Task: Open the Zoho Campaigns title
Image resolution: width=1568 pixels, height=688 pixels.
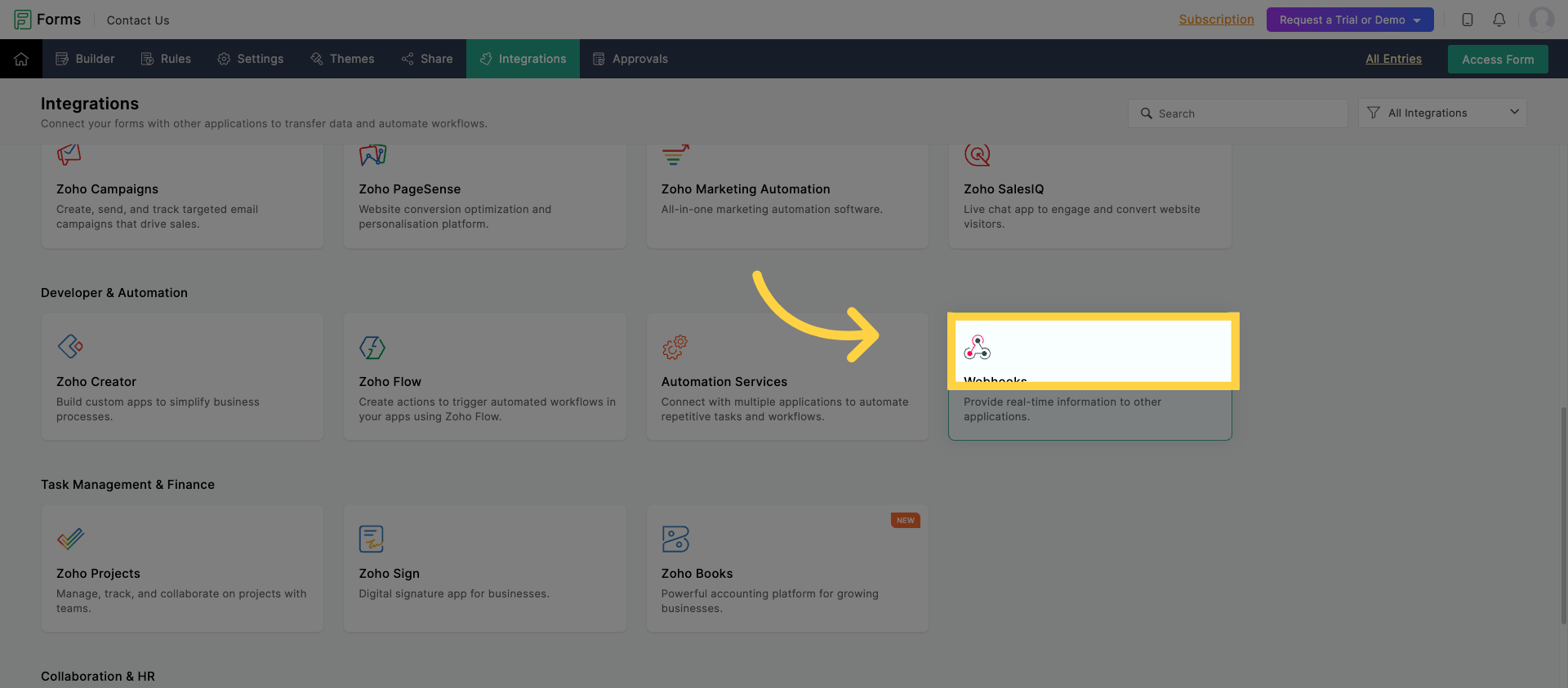Action: pyautogui.click(x=107, y=189)
